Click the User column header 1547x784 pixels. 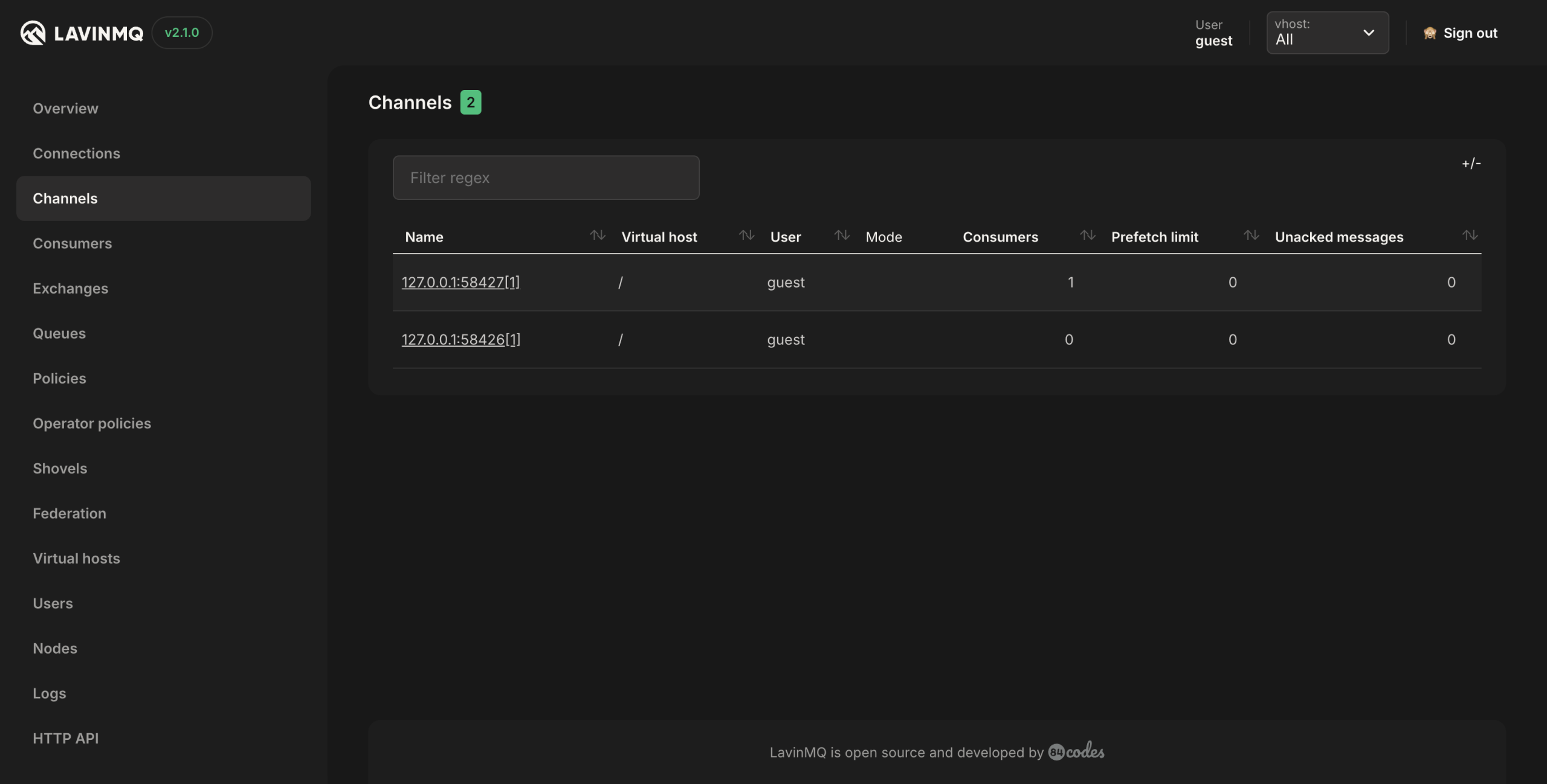pyautogui.click(x=786, y=237)
